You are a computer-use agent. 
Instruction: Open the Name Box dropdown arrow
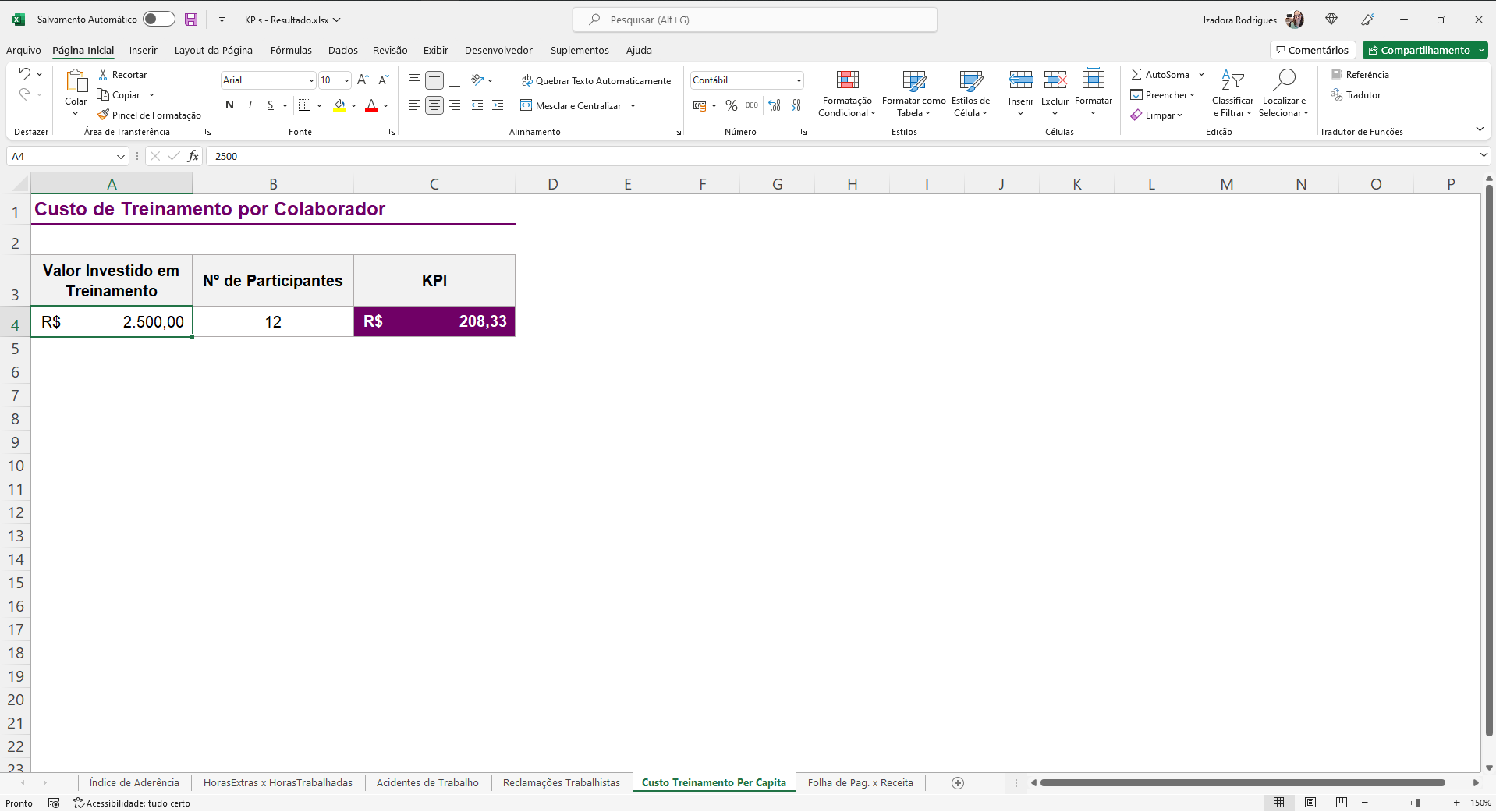(x=121, y=156)
